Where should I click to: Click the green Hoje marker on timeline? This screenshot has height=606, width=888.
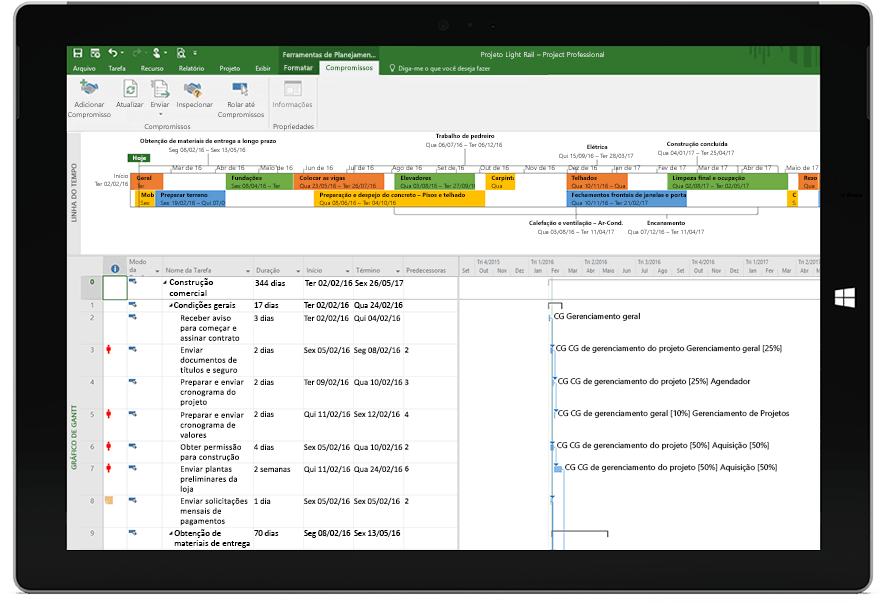[x=140, y=158]
